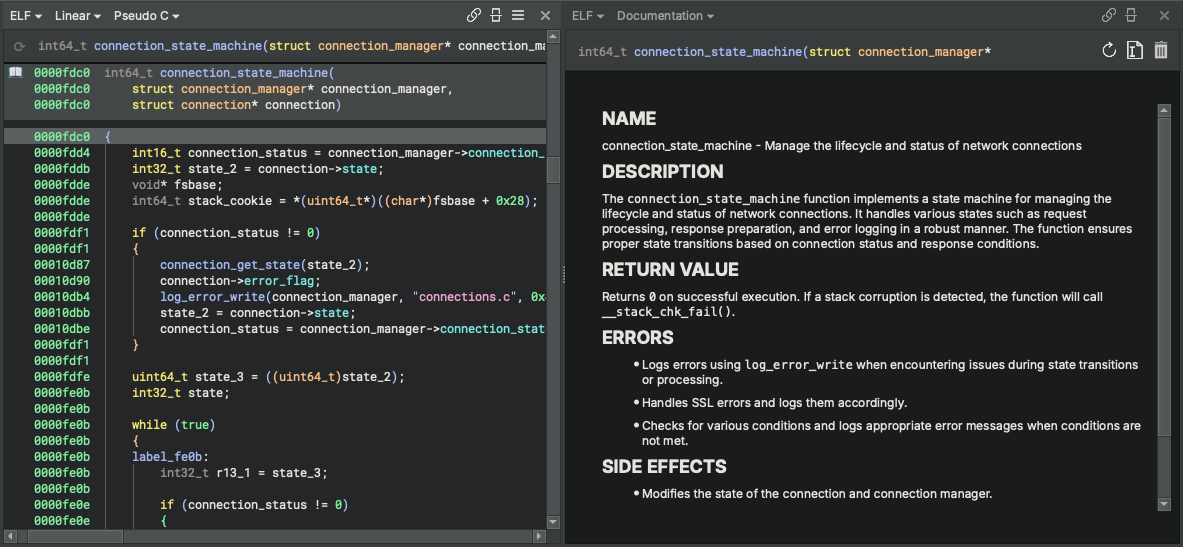This screenshot has height=547, width=1183.
Task: Click the "while (true)" statement
Action: pos(174,425)
